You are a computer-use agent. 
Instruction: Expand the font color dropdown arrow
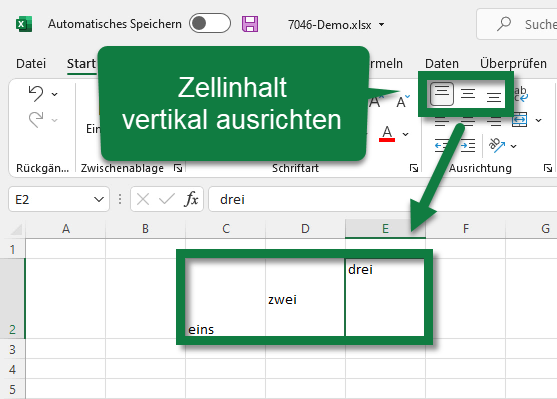coord(405,134)
